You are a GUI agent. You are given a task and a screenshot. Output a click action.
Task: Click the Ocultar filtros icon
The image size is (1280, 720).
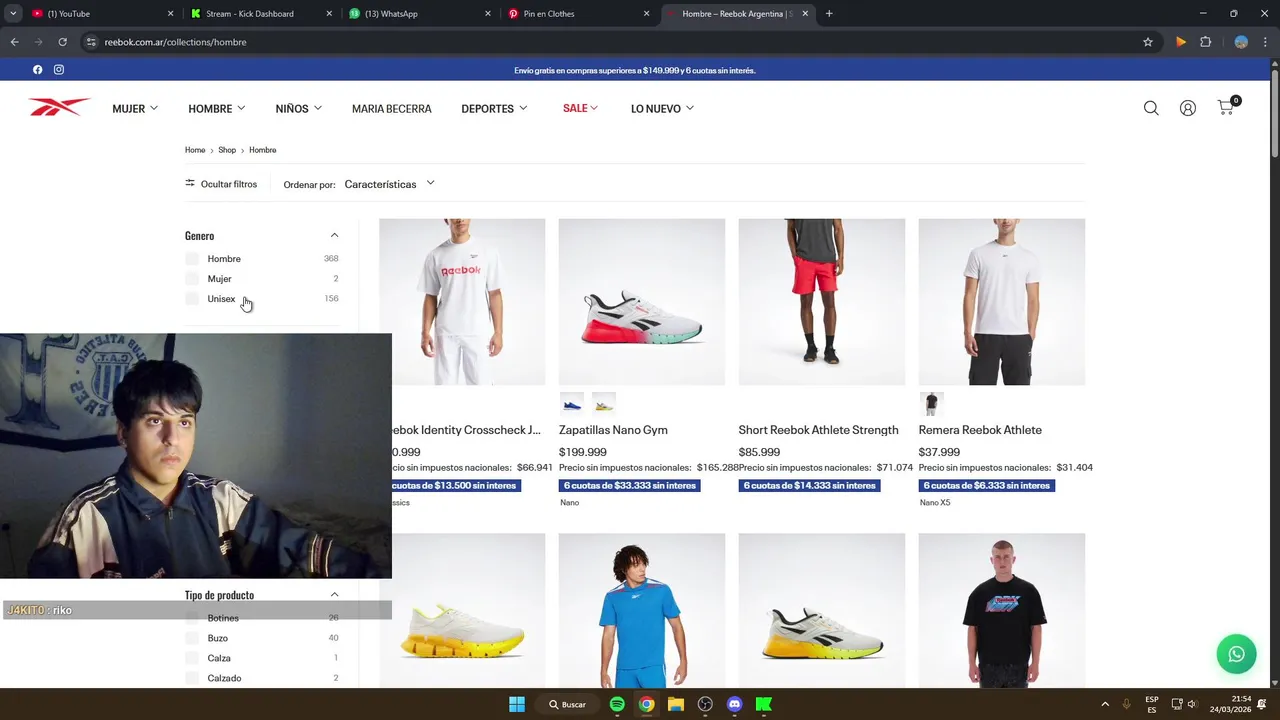(190, 183)
